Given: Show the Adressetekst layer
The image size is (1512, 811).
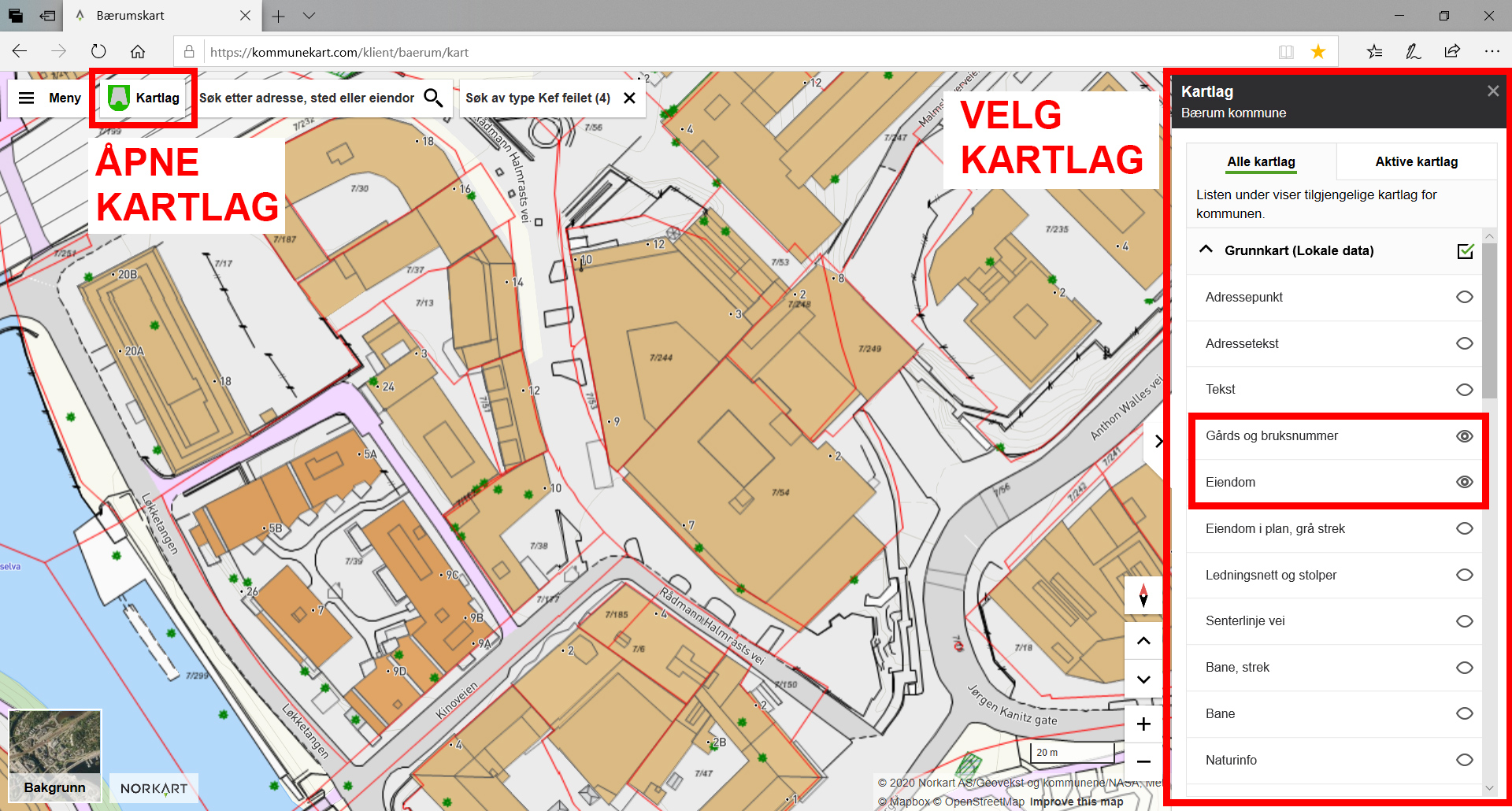Looking at the screenshot, I should [1464, 343].
